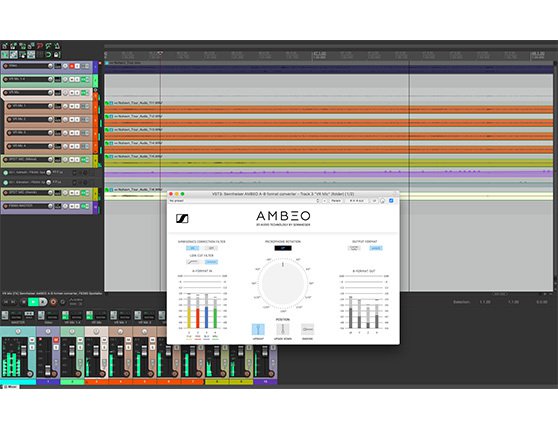Click the New Project toolbar icon

5,46
